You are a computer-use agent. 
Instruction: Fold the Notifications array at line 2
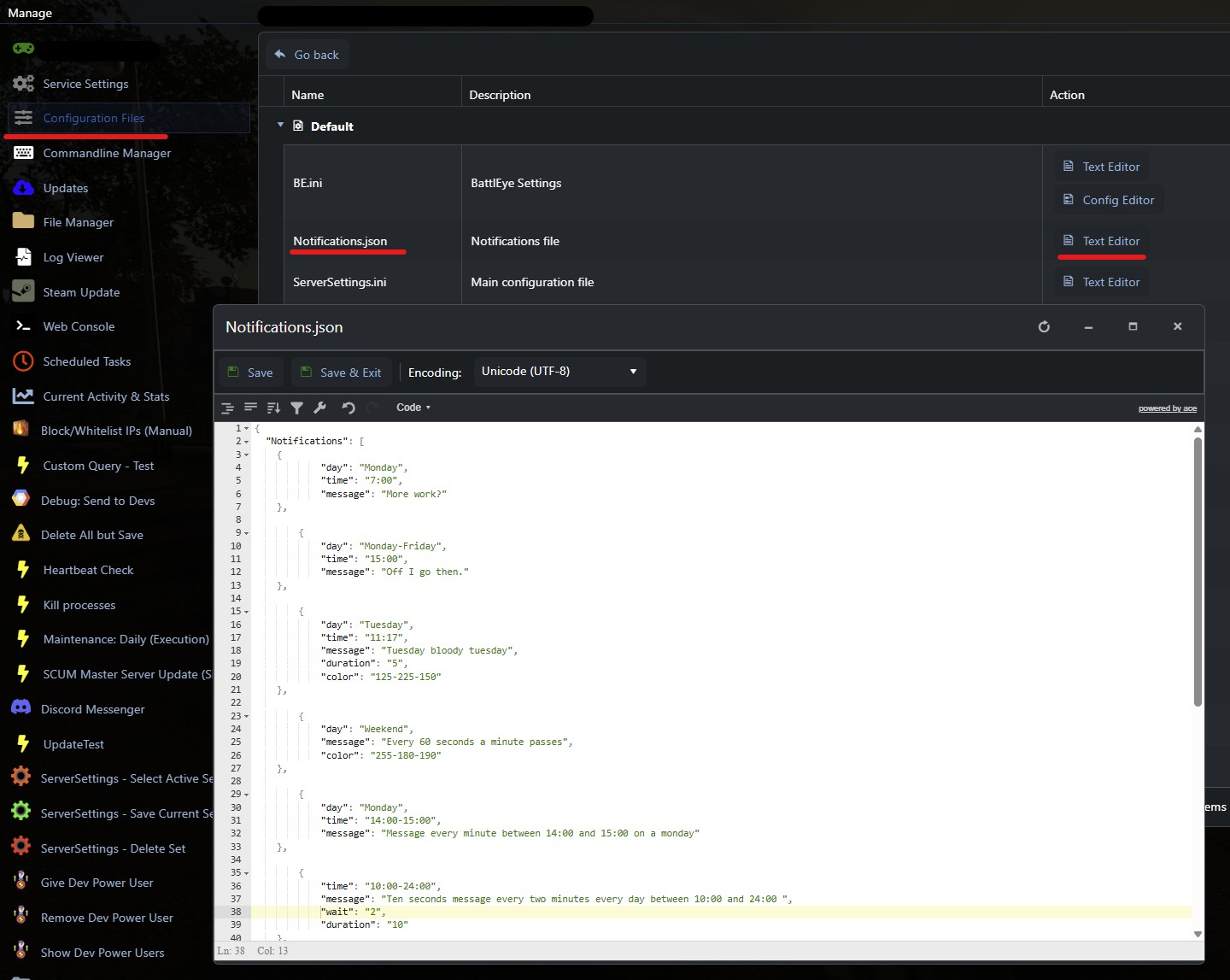247,442
